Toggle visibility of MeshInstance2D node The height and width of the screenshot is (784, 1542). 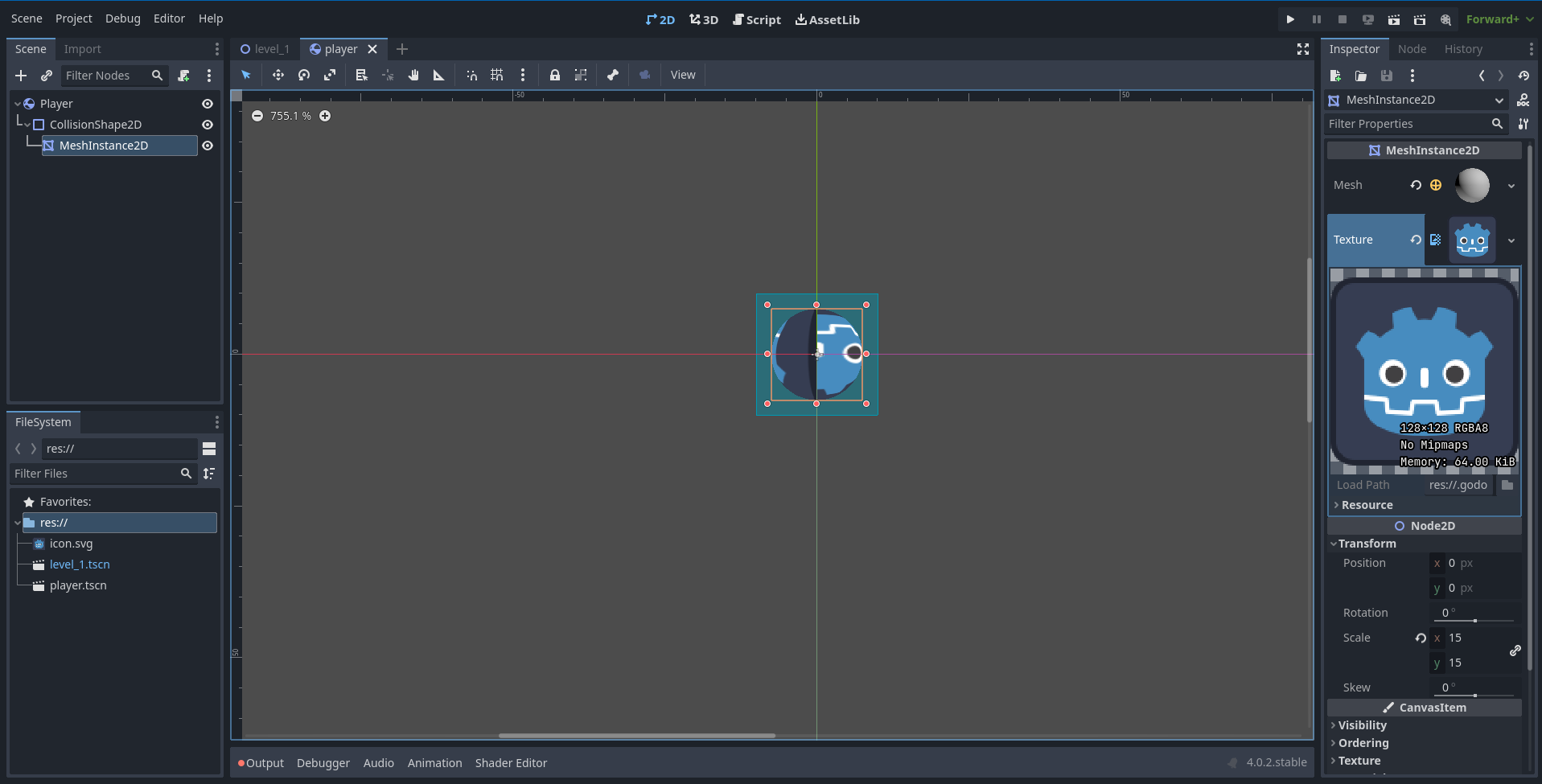tap(208, 146)
